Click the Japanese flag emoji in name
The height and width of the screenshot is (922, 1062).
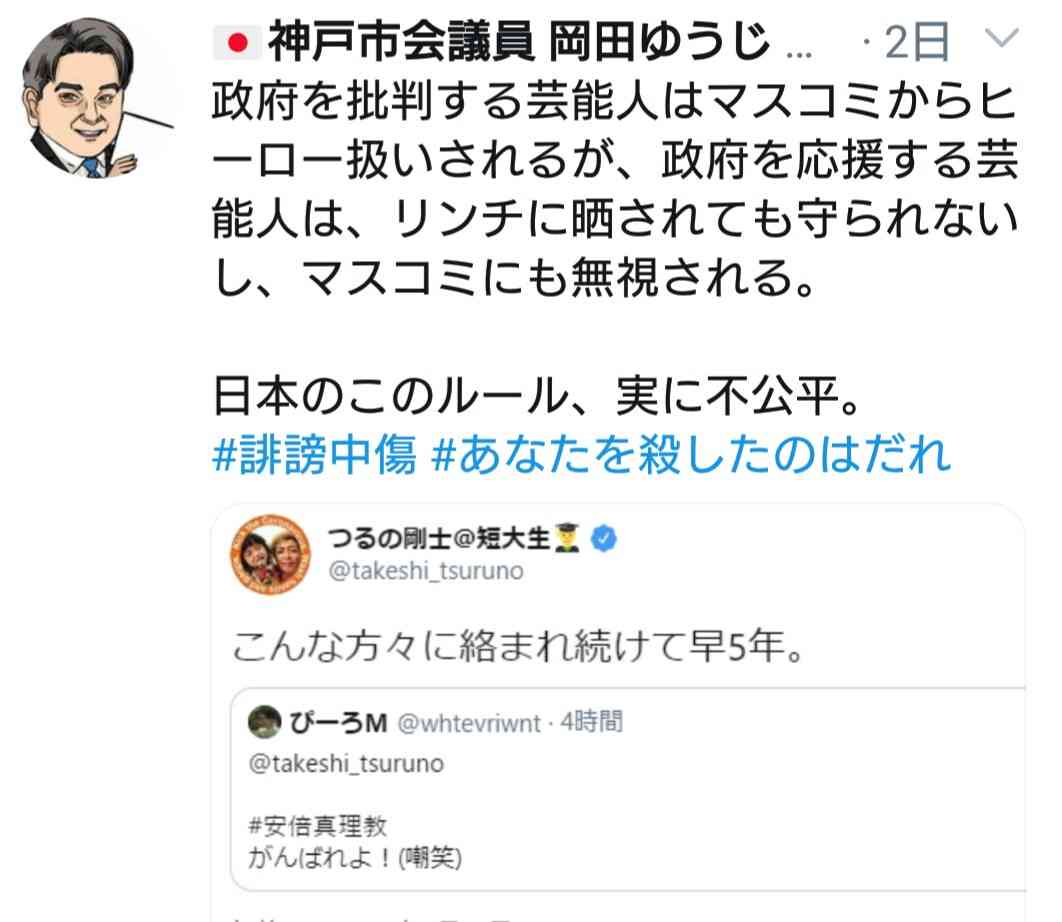(236, 43)
